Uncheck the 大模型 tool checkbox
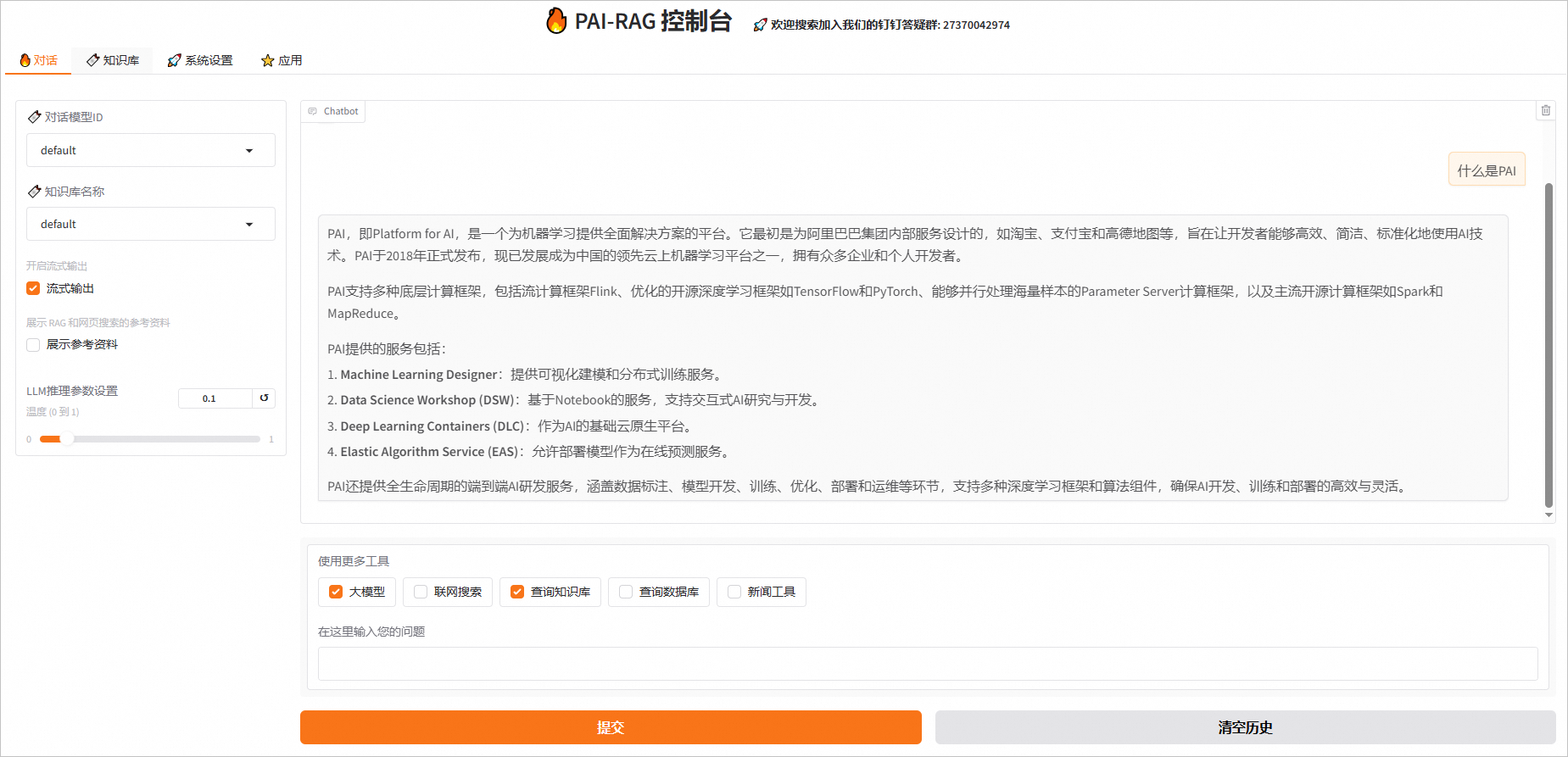 (x=336, y=592)
